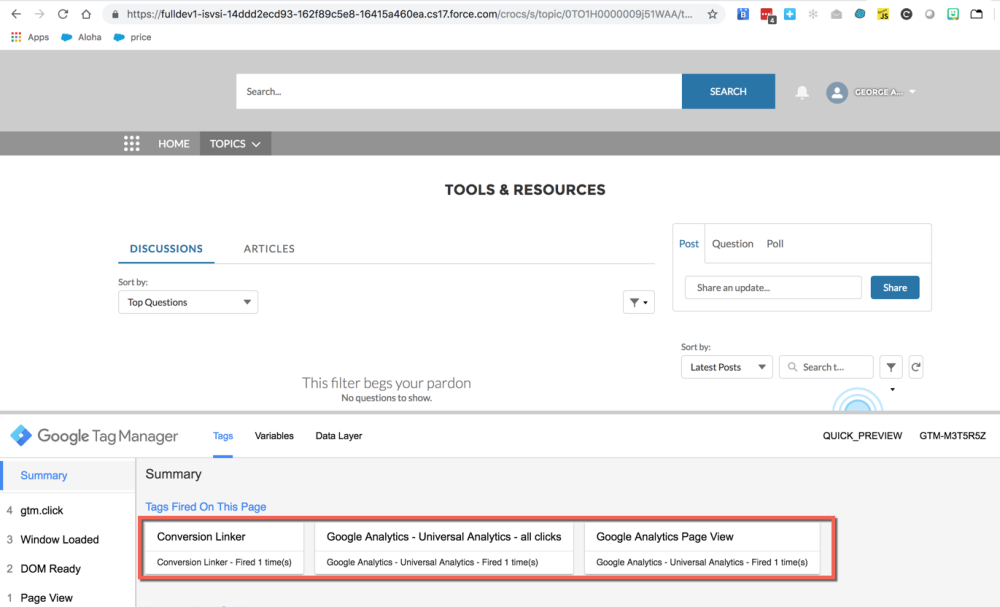Click the red extension icon with badge
1000x607 pixels.
pos(767,15)
